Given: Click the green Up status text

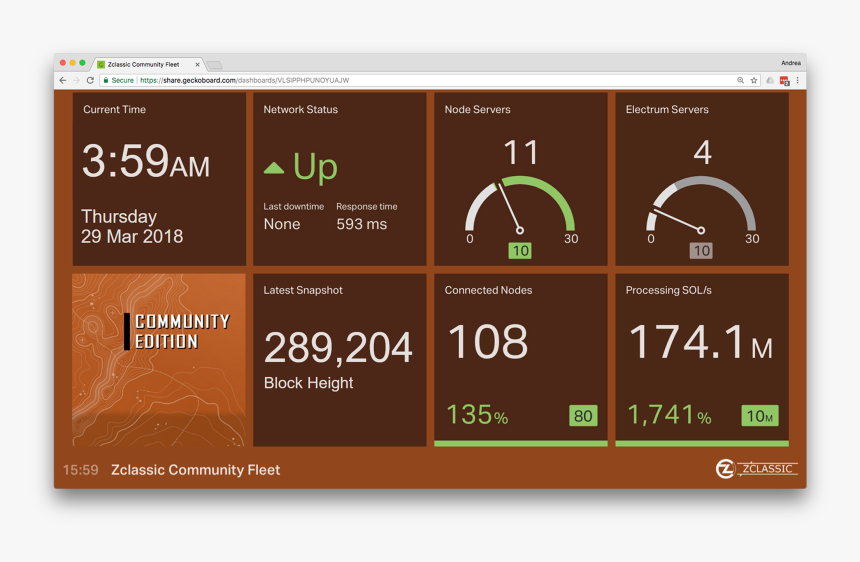Looking at the screenshot, I should [x=315, y=166].
